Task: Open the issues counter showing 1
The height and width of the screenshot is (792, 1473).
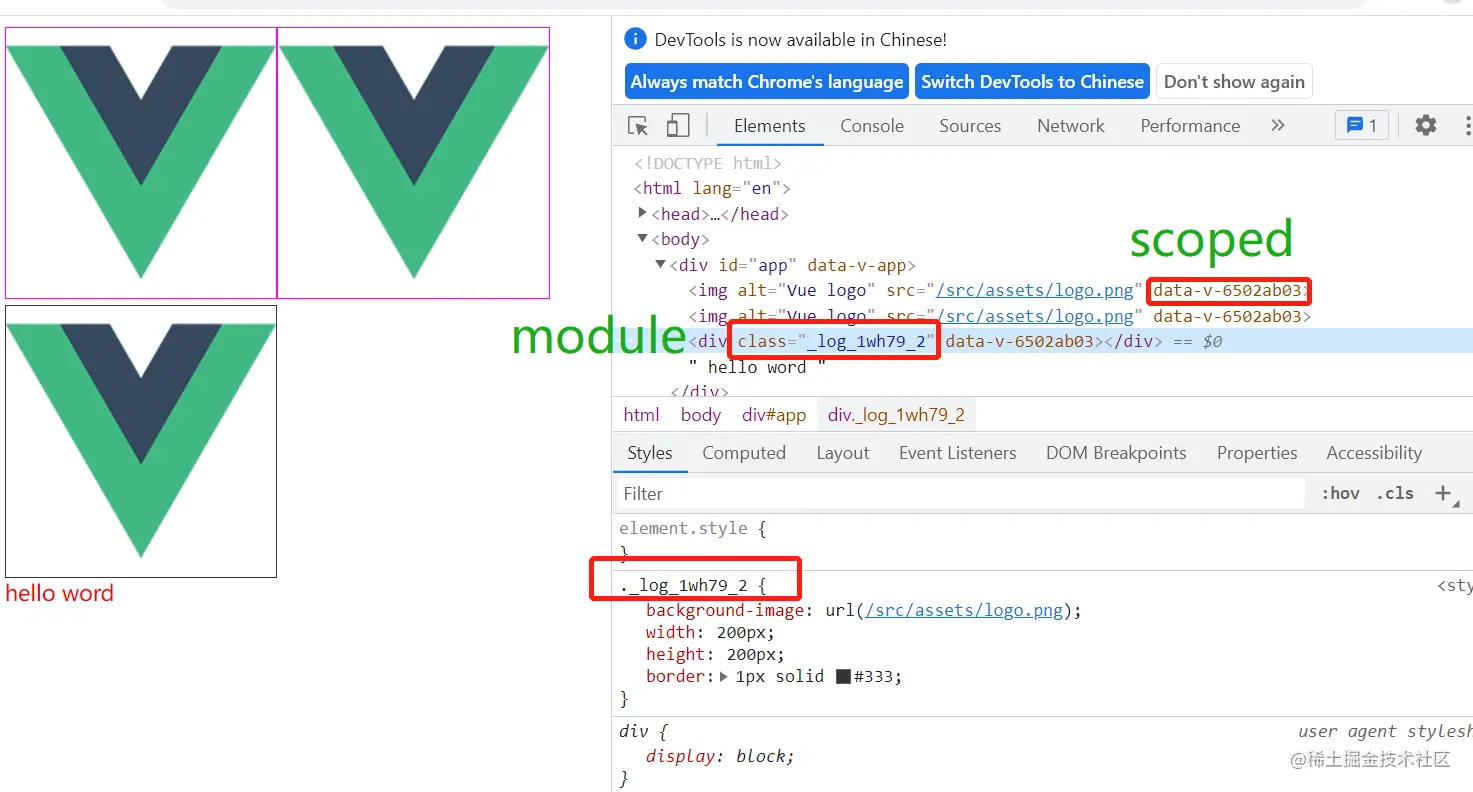Action: (1361, 125)
